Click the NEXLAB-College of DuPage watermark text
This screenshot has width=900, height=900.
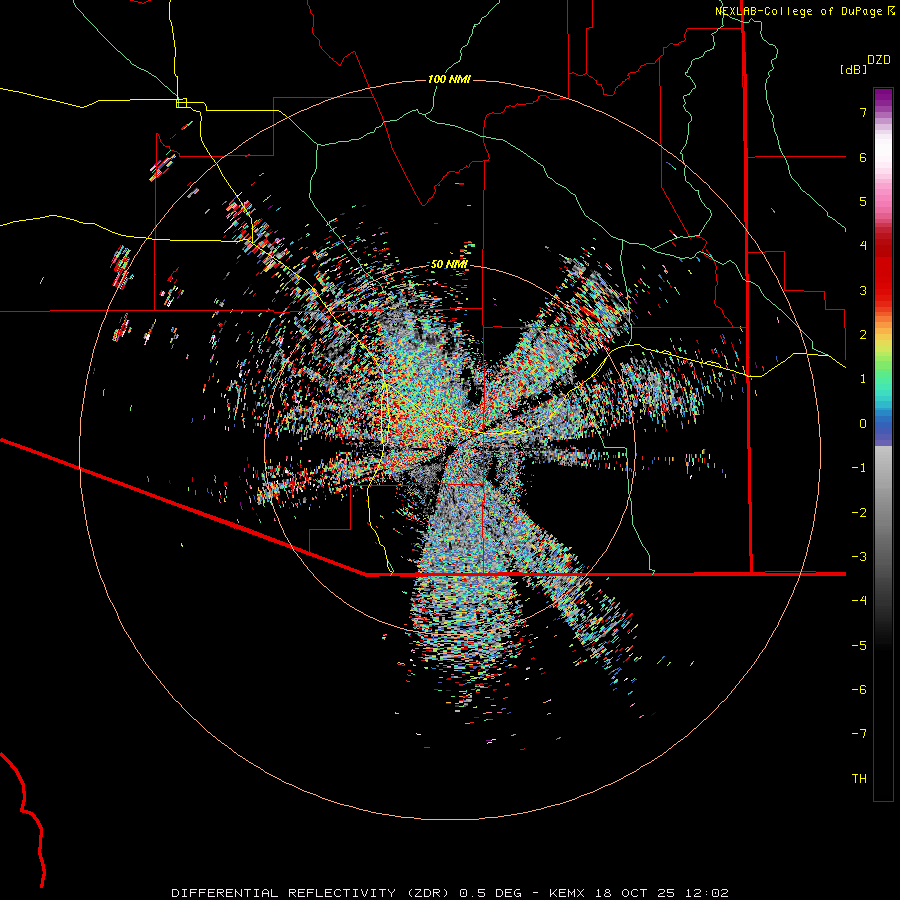tap(805, 11)
